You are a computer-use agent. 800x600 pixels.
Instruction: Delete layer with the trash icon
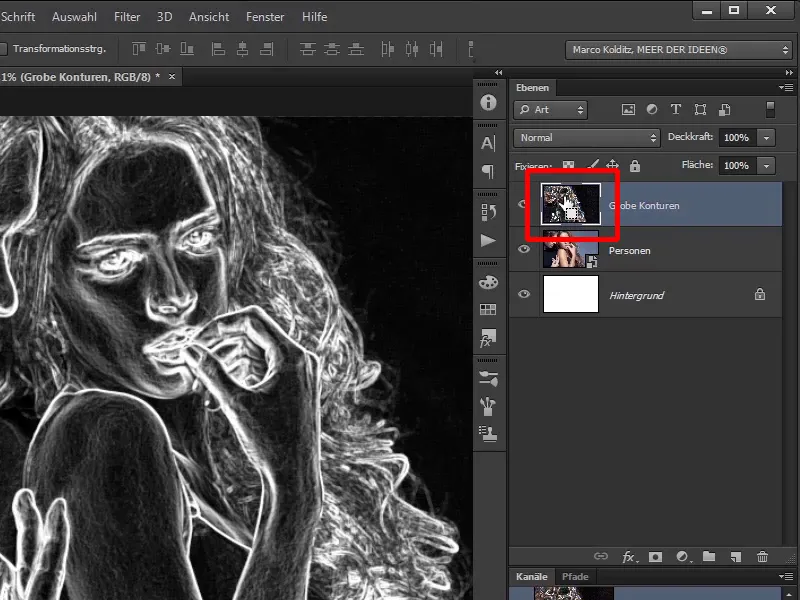[762, 556]
